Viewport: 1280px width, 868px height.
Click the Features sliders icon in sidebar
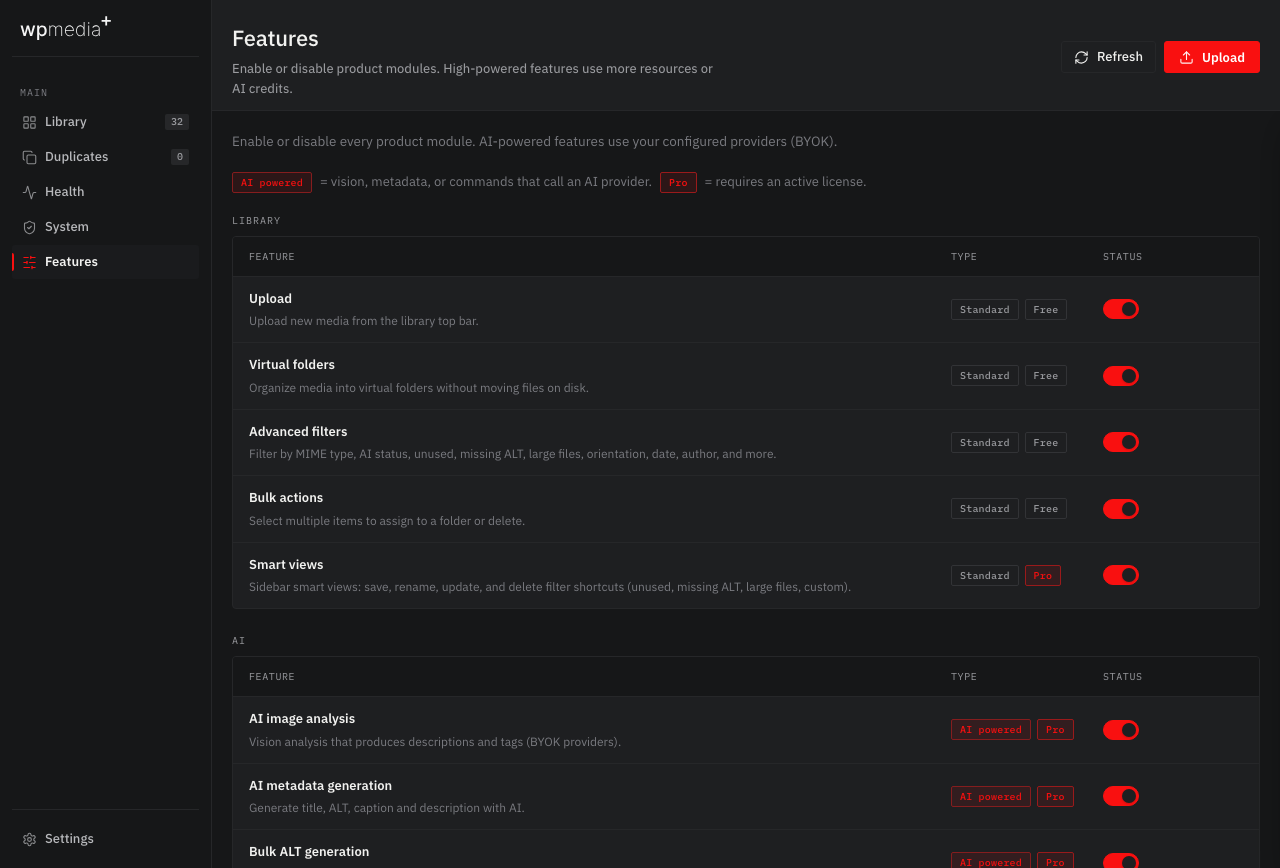click(29, 262)
